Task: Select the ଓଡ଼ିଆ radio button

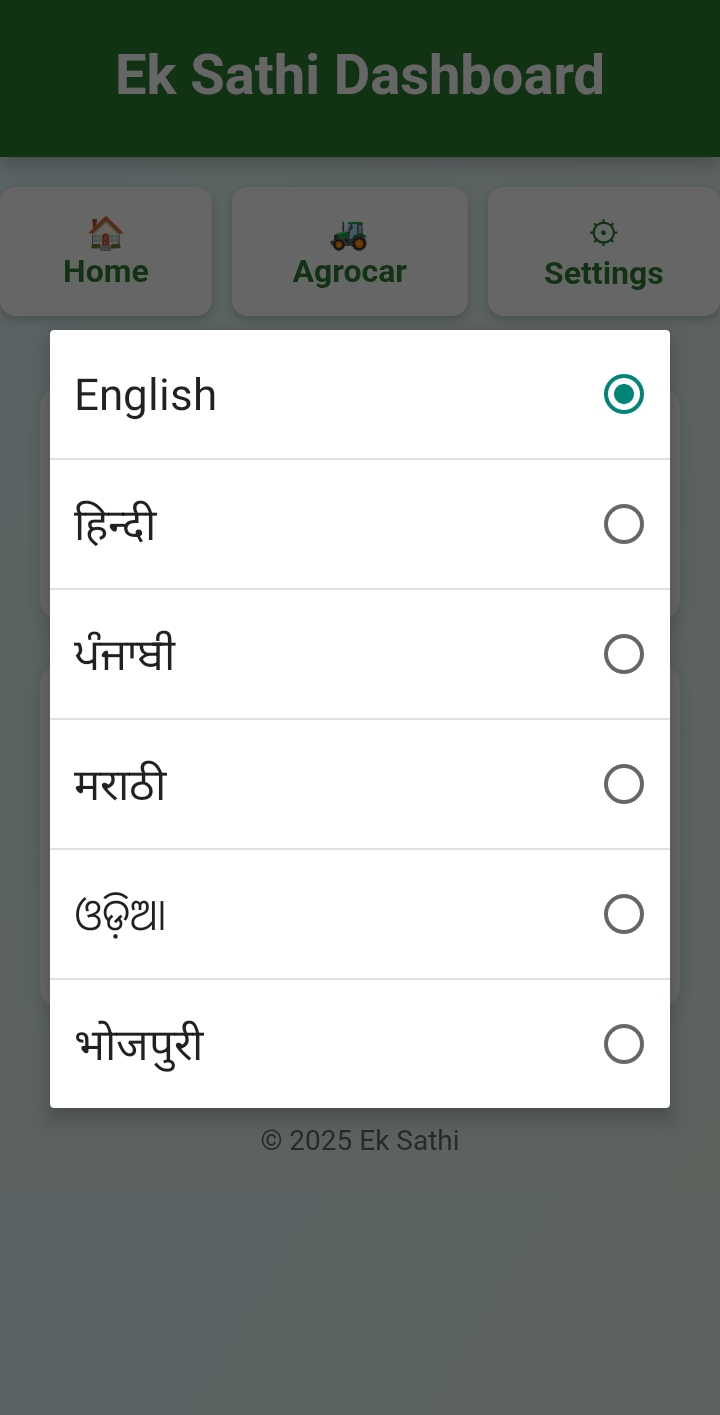Action: [x=624, y=914]
